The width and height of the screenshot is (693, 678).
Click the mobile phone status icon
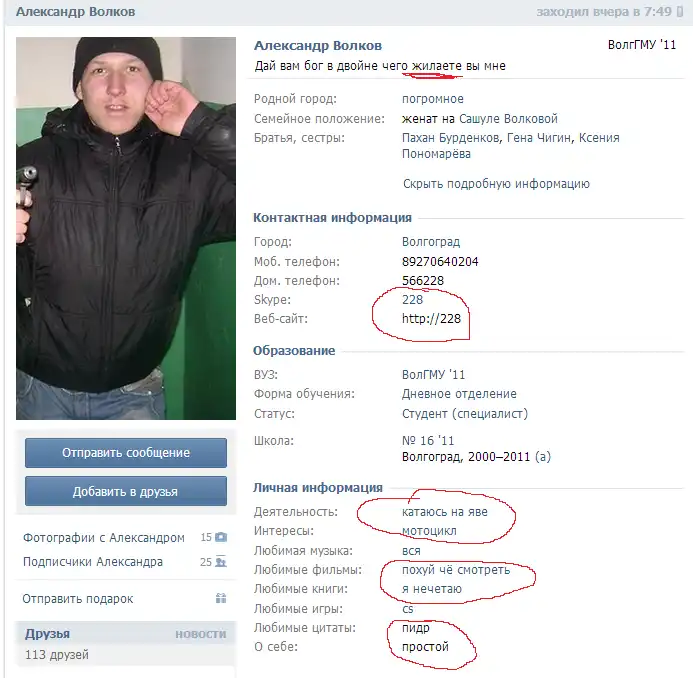click(680, 12)
